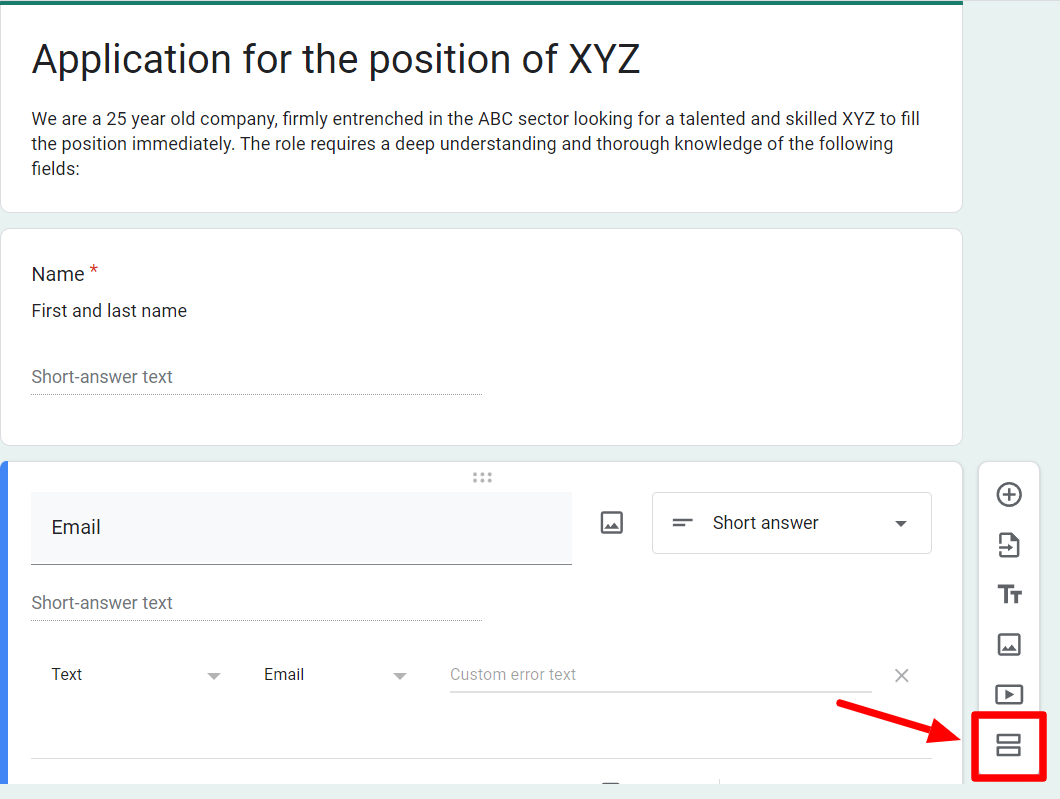Click the Import questions icon
Image resolution: width=1060 pixels, height=799 pixels.
[1009, 545]
